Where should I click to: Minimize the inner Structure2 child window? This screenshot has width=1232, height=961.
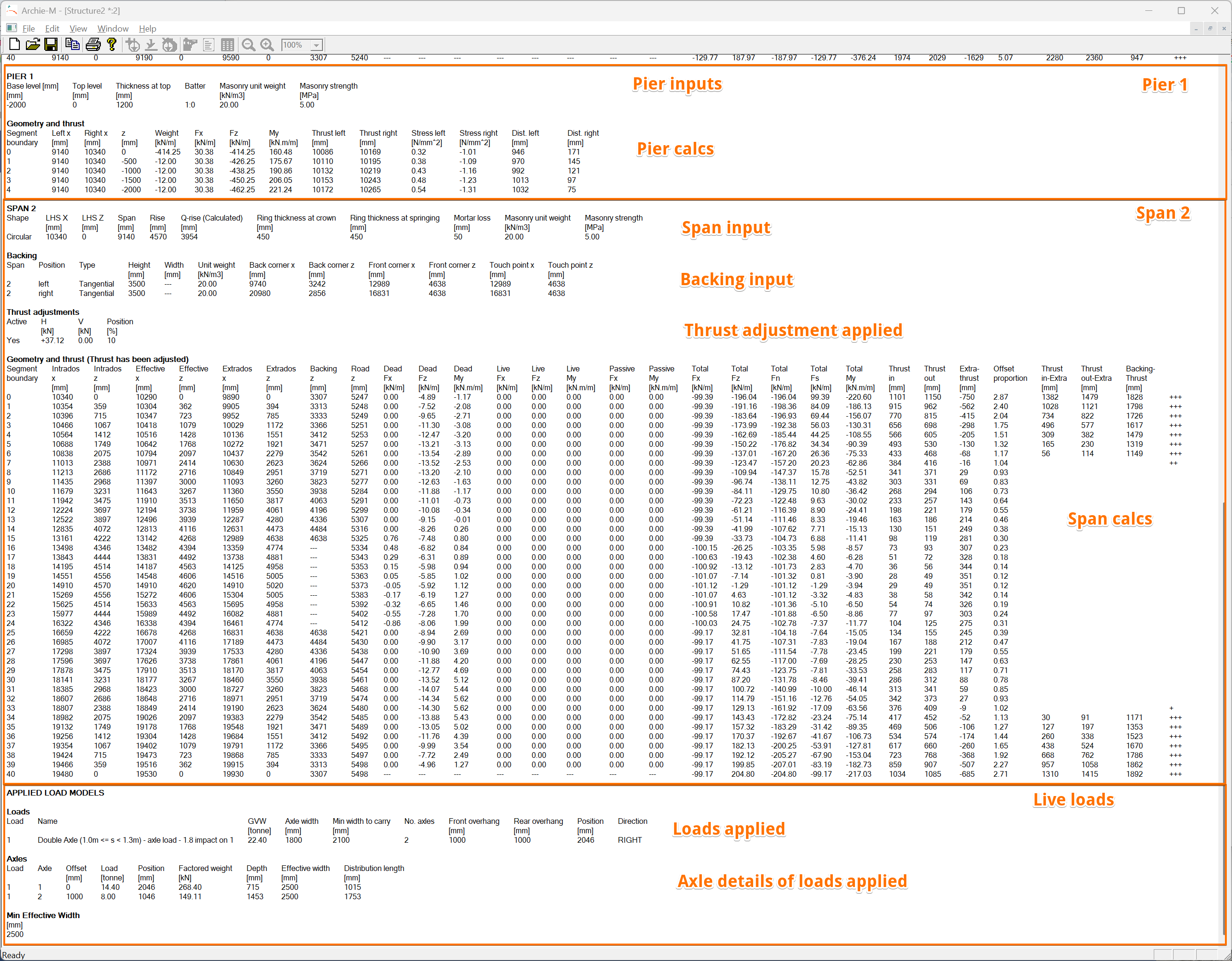[1196, 29]
